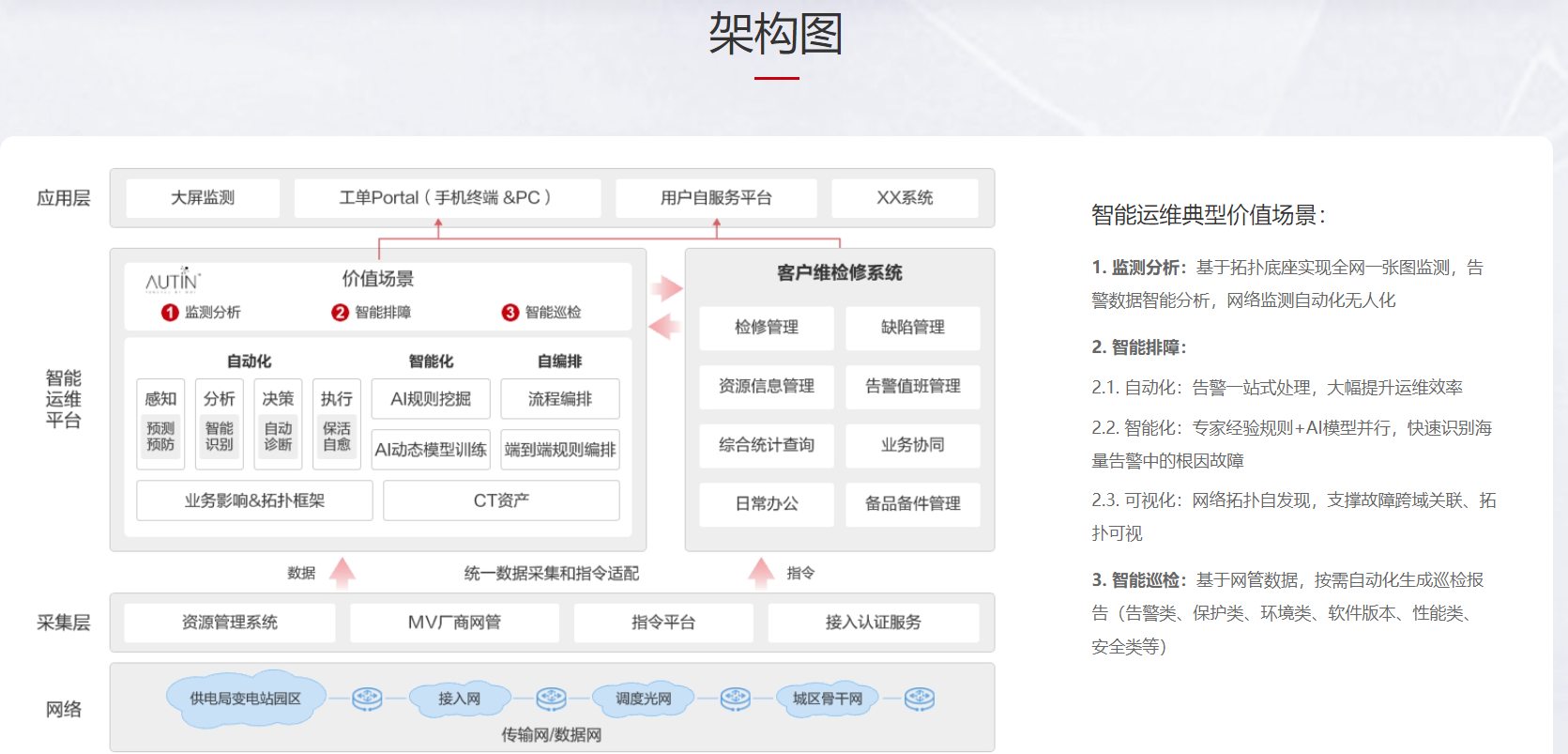Click the red arrow beside 指令 label
This screenshot has width=1568, height=754.
761,572
